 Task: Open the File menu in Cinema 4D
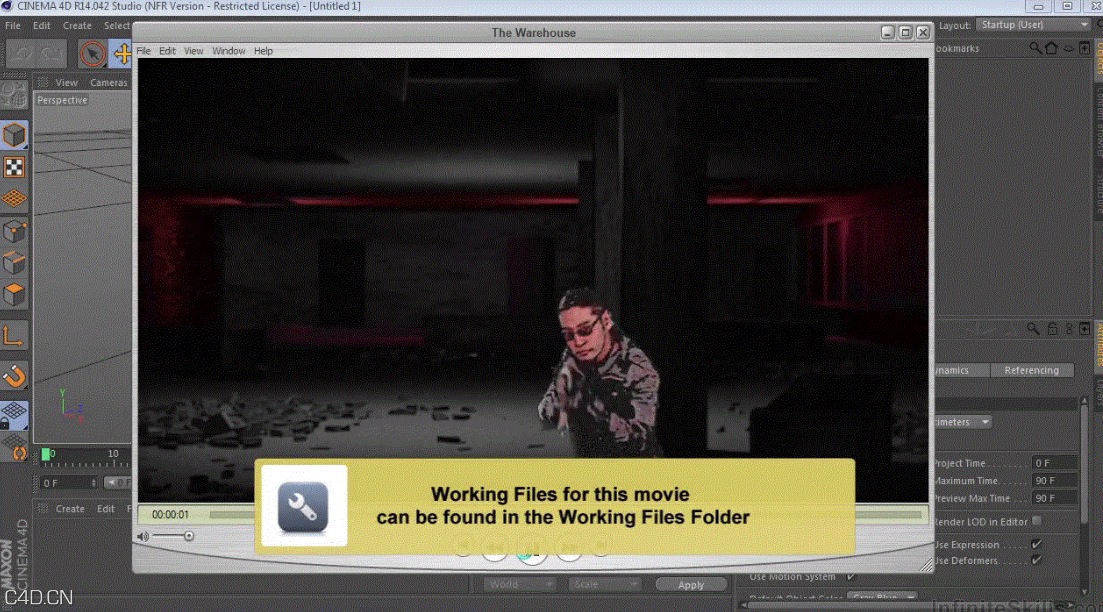pos(13,25)
